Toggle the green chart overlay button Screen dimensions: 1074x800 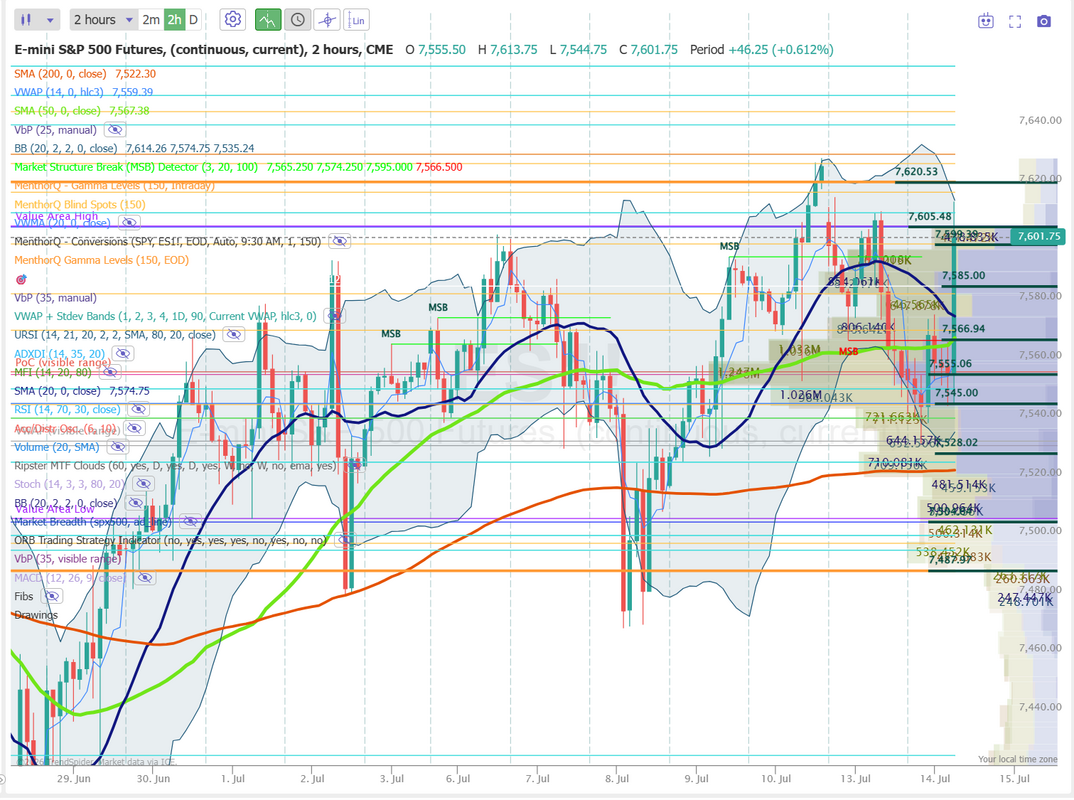268,20
